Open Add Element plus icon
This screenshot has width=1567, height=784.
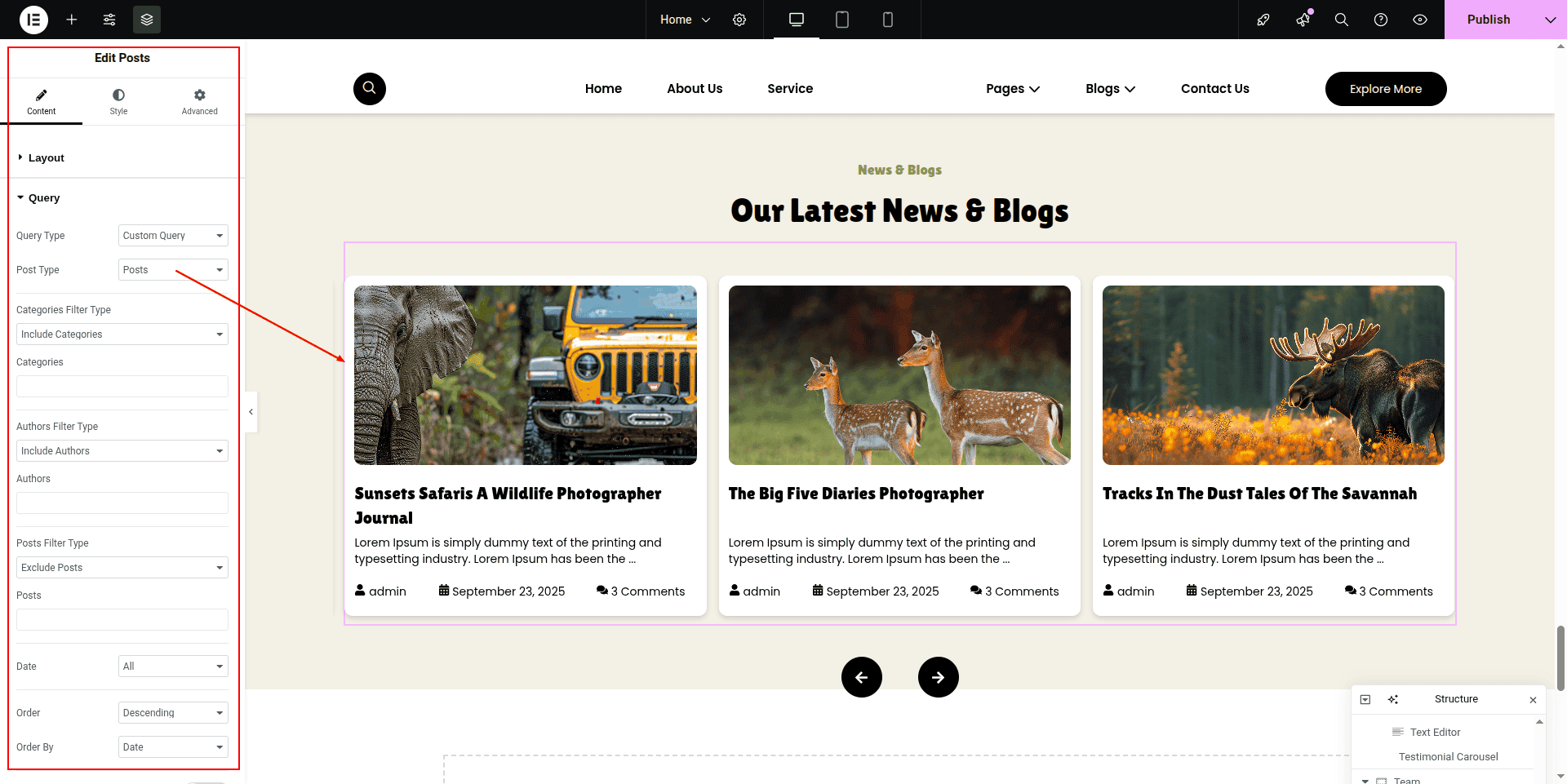(x=72, y=20)
